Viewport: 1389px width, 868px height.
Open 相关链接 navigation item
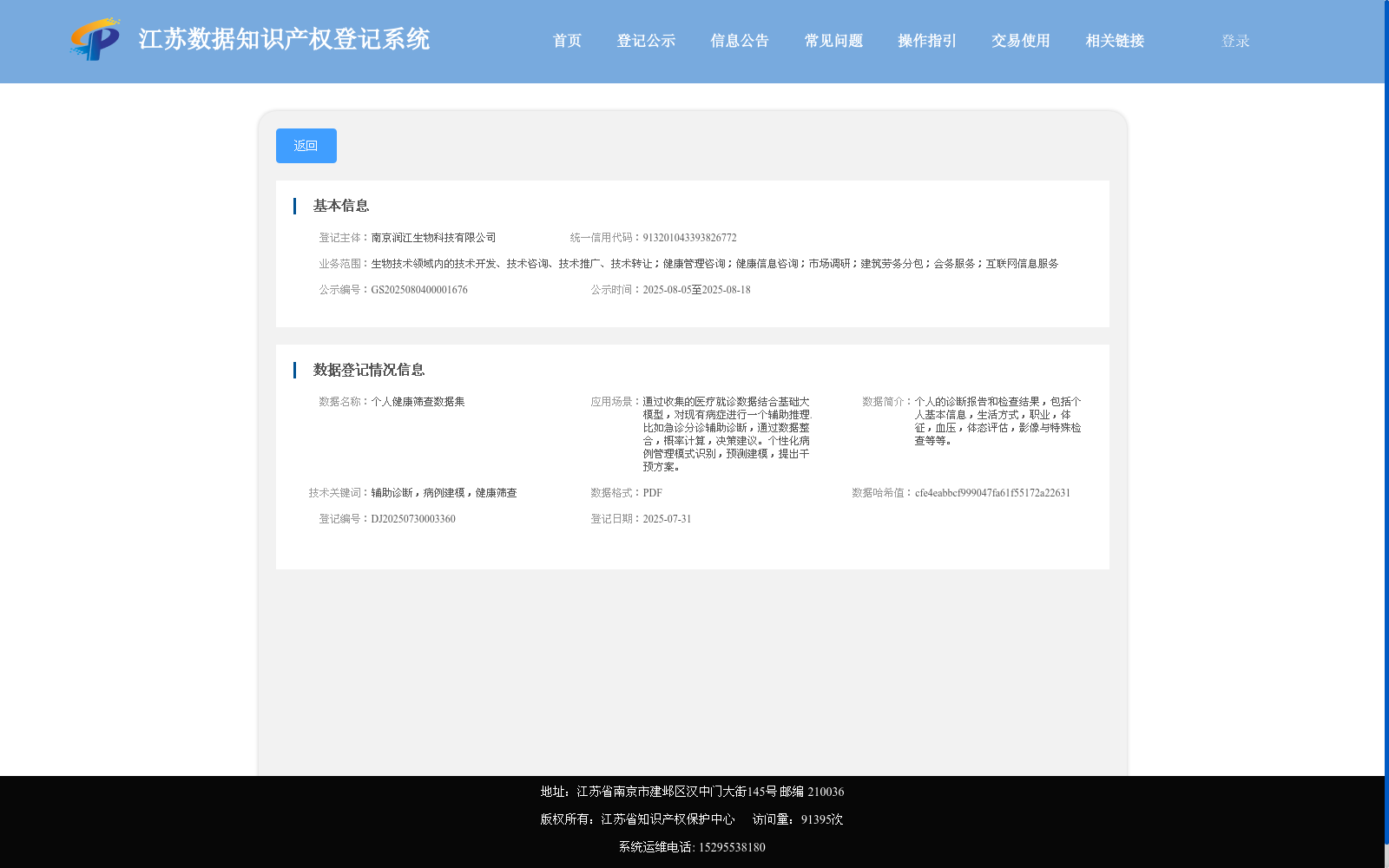click(x=1115, y=41)
